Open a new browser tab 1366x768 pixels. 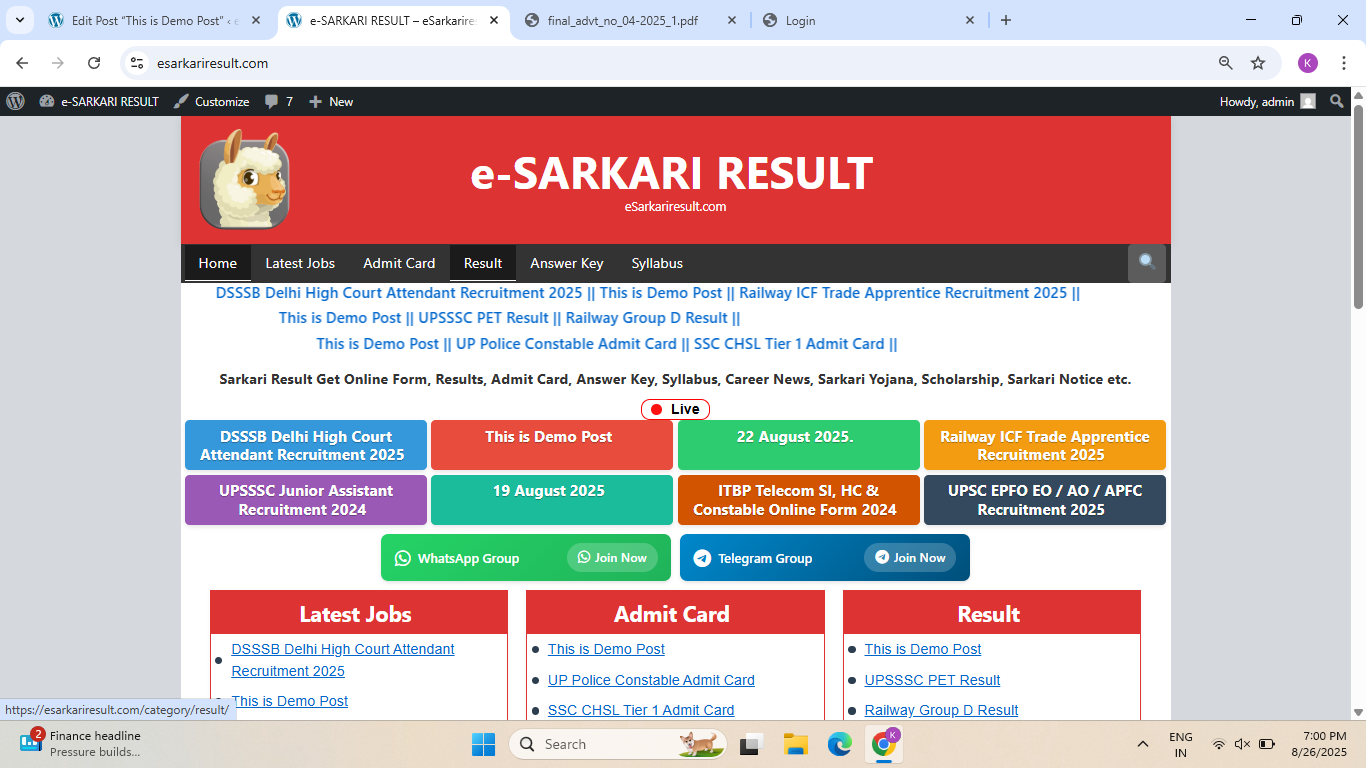pos(1006,20)
